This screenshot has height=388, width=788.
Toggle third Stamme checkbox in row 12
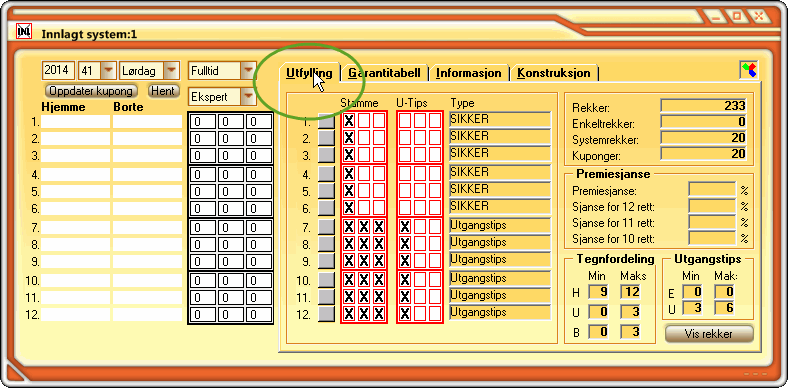(379, 314)
